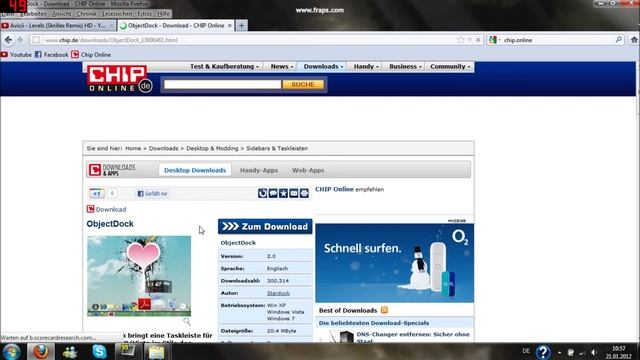Open the Chronik menu in Firefox
Screen dimensions: 640x360
point(87,13)
